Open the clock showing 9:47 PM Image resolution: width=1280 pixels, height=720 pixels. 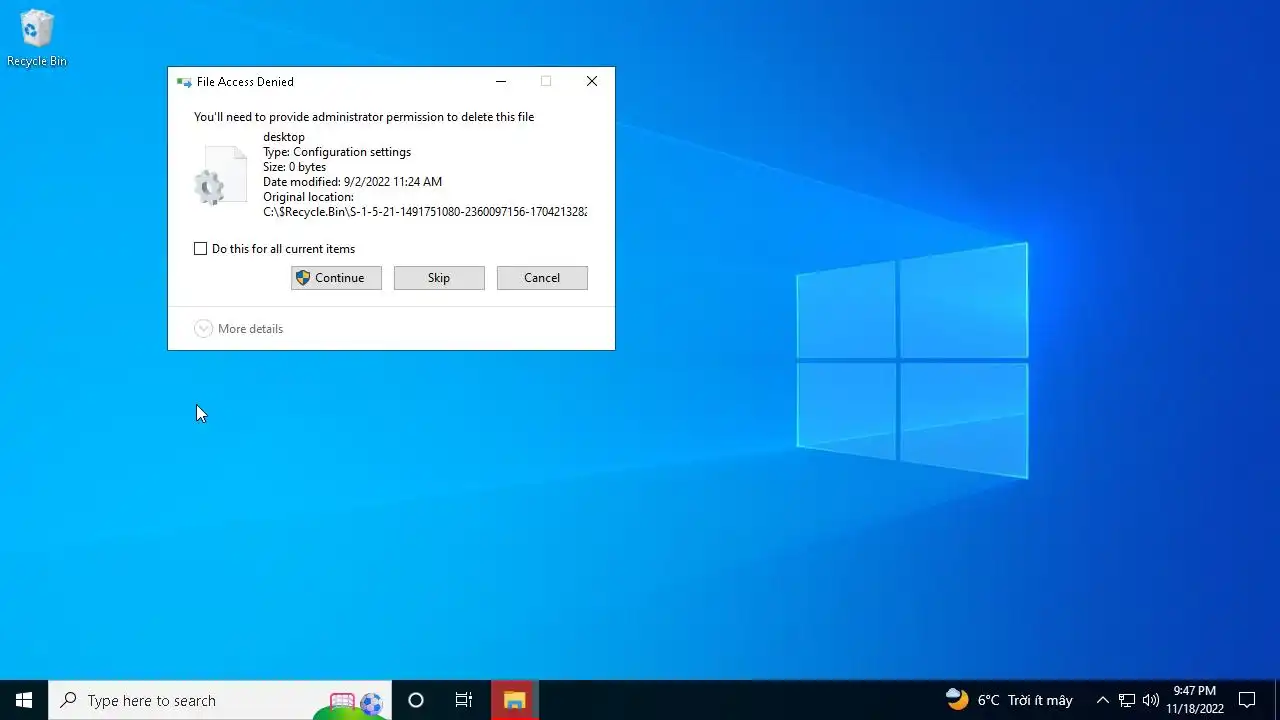tap(1195, 700)
